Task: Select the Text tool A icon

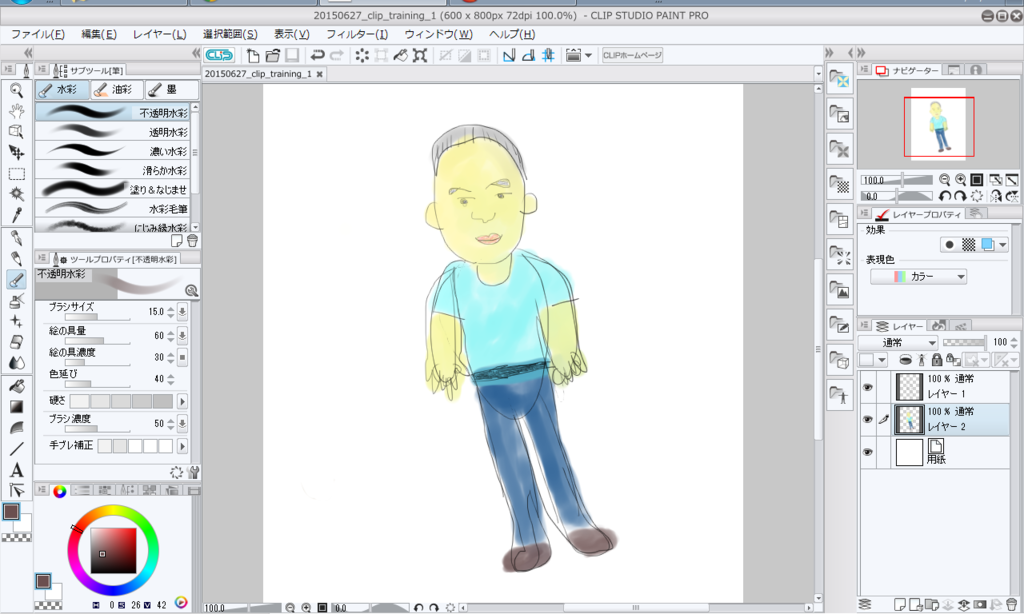Action: coord(16,470)
